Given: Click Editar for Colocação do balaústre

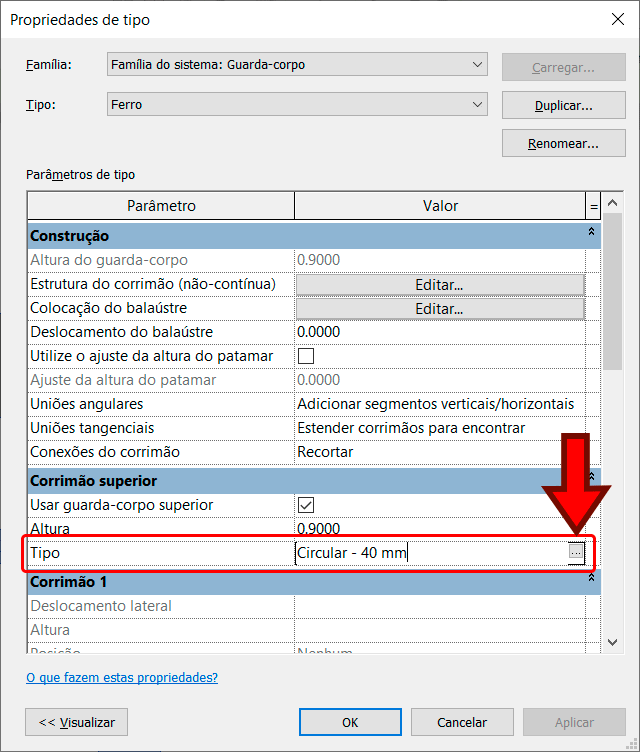Looking at the screenshot, I should click(x=439, y=308).
